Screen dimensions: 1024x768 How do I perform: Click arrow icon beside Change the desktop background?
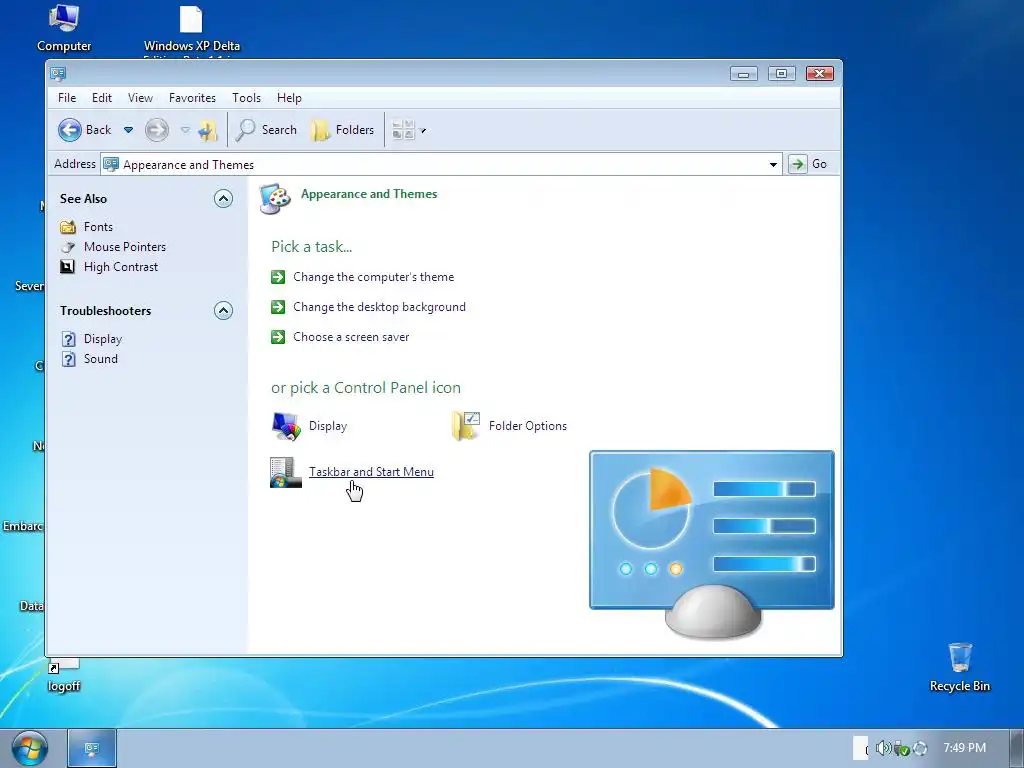pyautogui.click(x=278, y=307)
